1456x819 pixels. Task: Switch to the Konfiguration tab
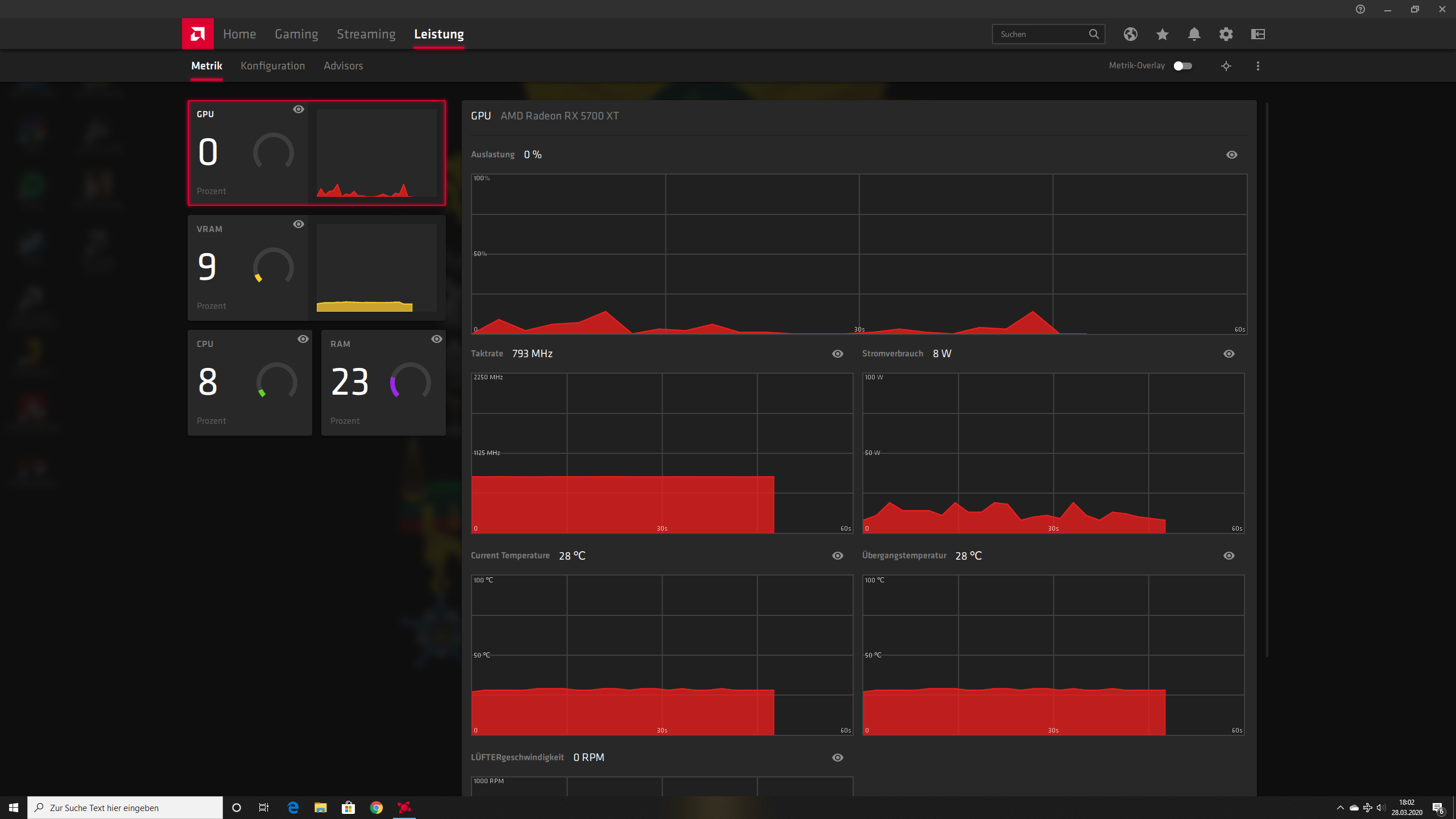click(x=272, y=66)
